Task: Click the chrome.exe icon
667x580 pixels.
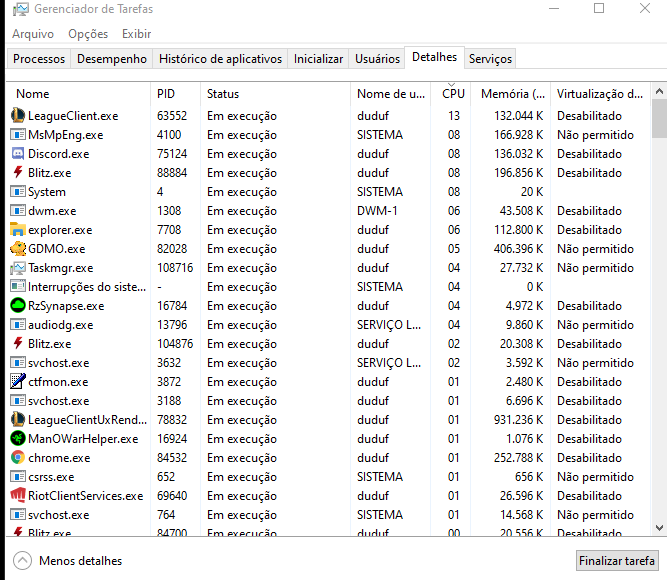Action: point(17,458)
